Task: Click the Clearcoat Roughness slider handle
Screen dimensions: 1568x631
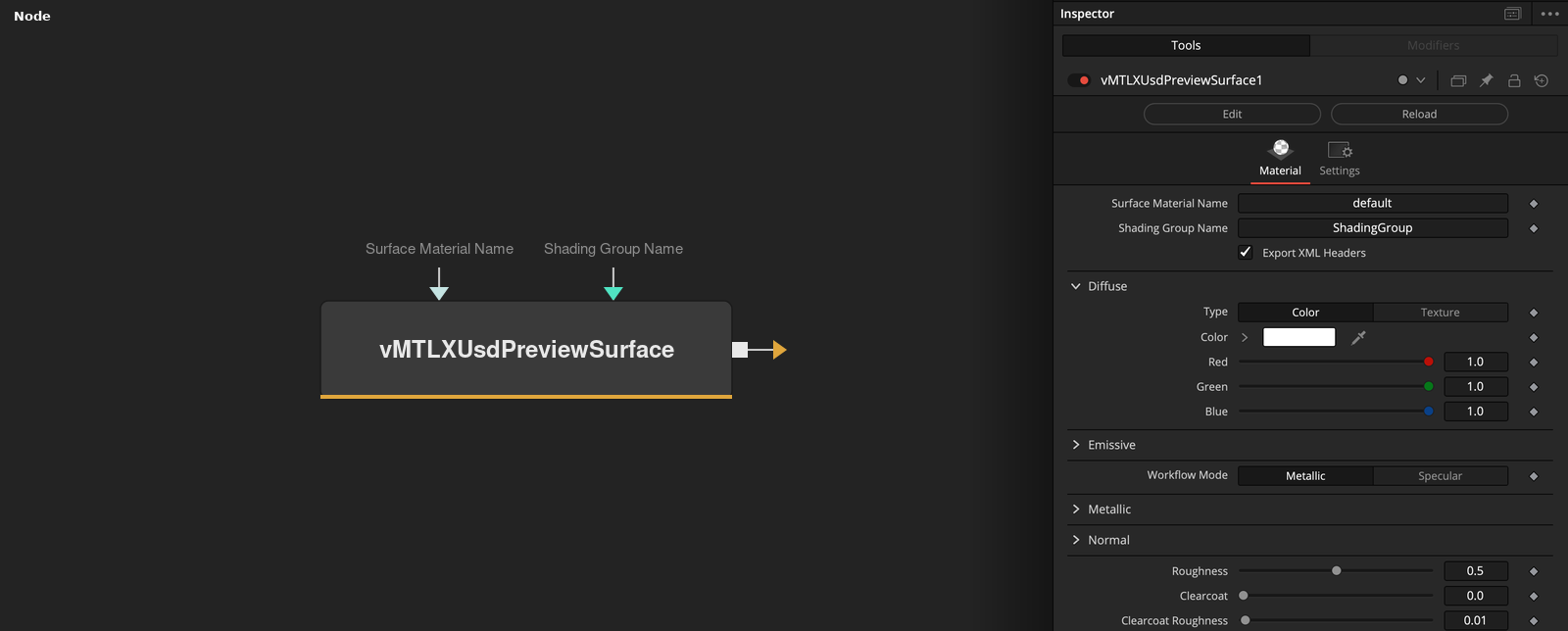Action: coord(1246,620)
